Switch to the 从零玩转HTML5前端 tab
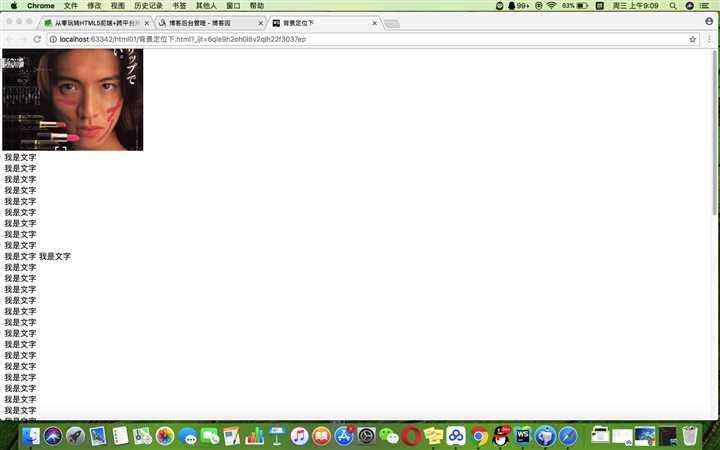The height and width of the screenshot is (450, 720). [x=95, y=23]
